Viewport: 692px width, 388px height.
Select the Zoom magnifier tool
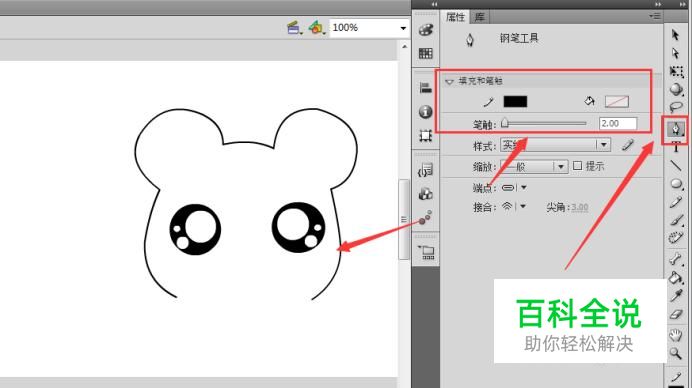click(676, 353)
